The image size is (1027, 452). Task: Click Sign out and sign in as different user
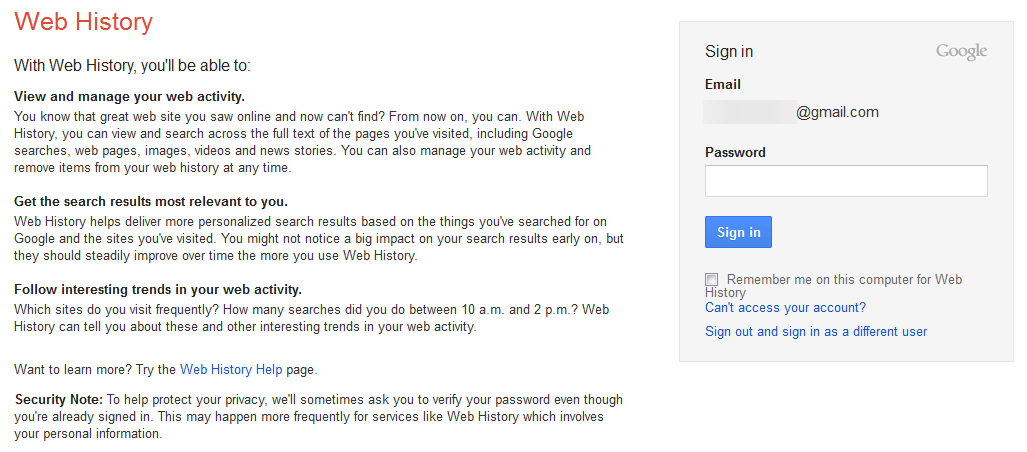coord(816,331)
